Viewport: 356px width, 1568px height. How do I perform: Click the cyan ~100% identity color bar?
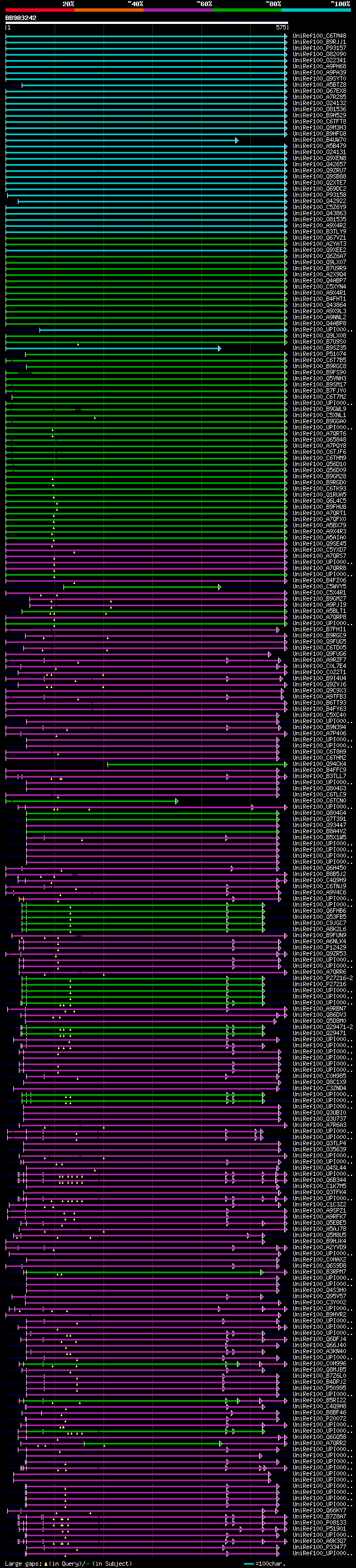point(316,10)
